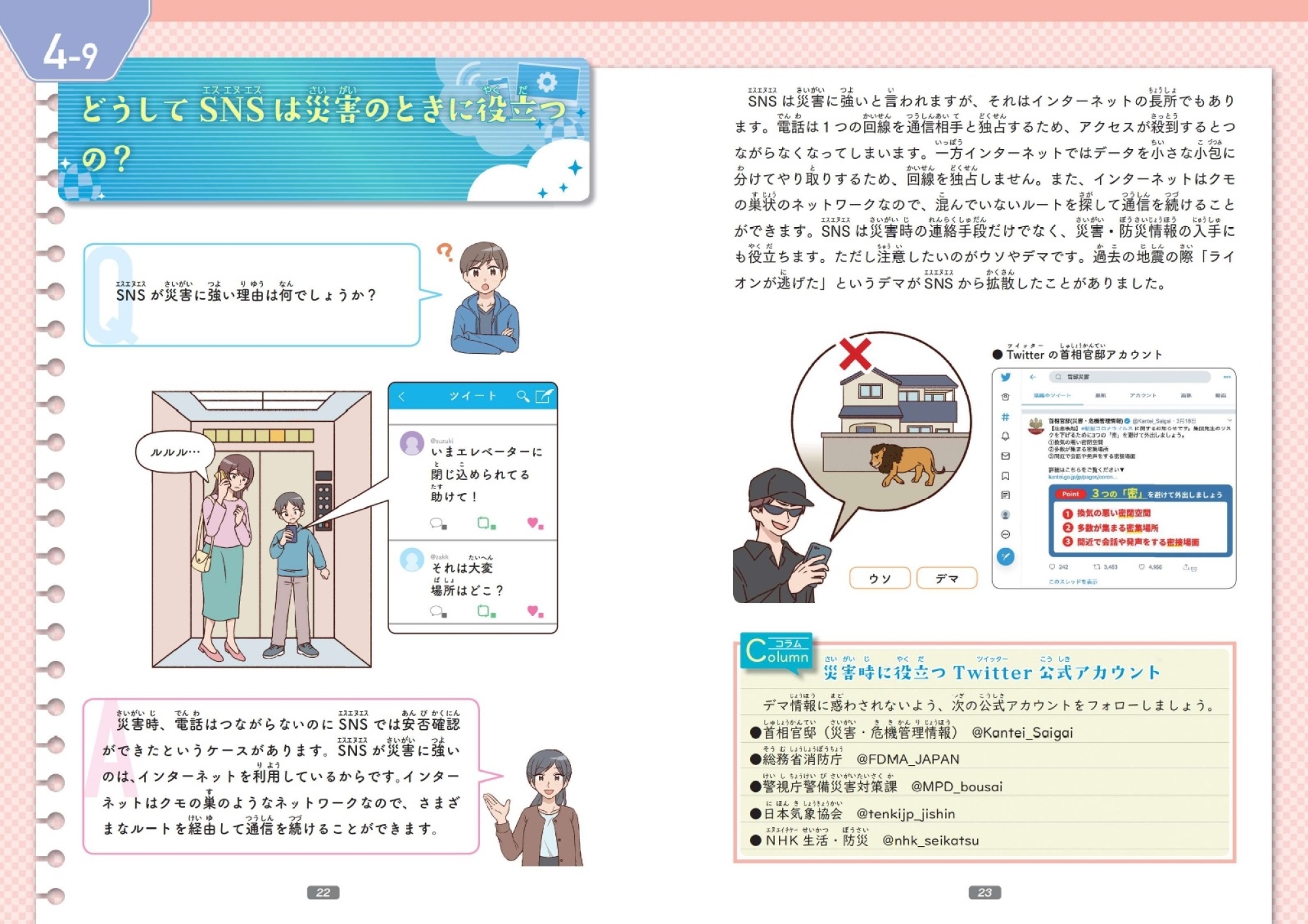Viewport: 1308px width, 924px height.
Task: Click the #新型コロナウイルス hashtag in the tweet
Action: tap(1108, 428)
